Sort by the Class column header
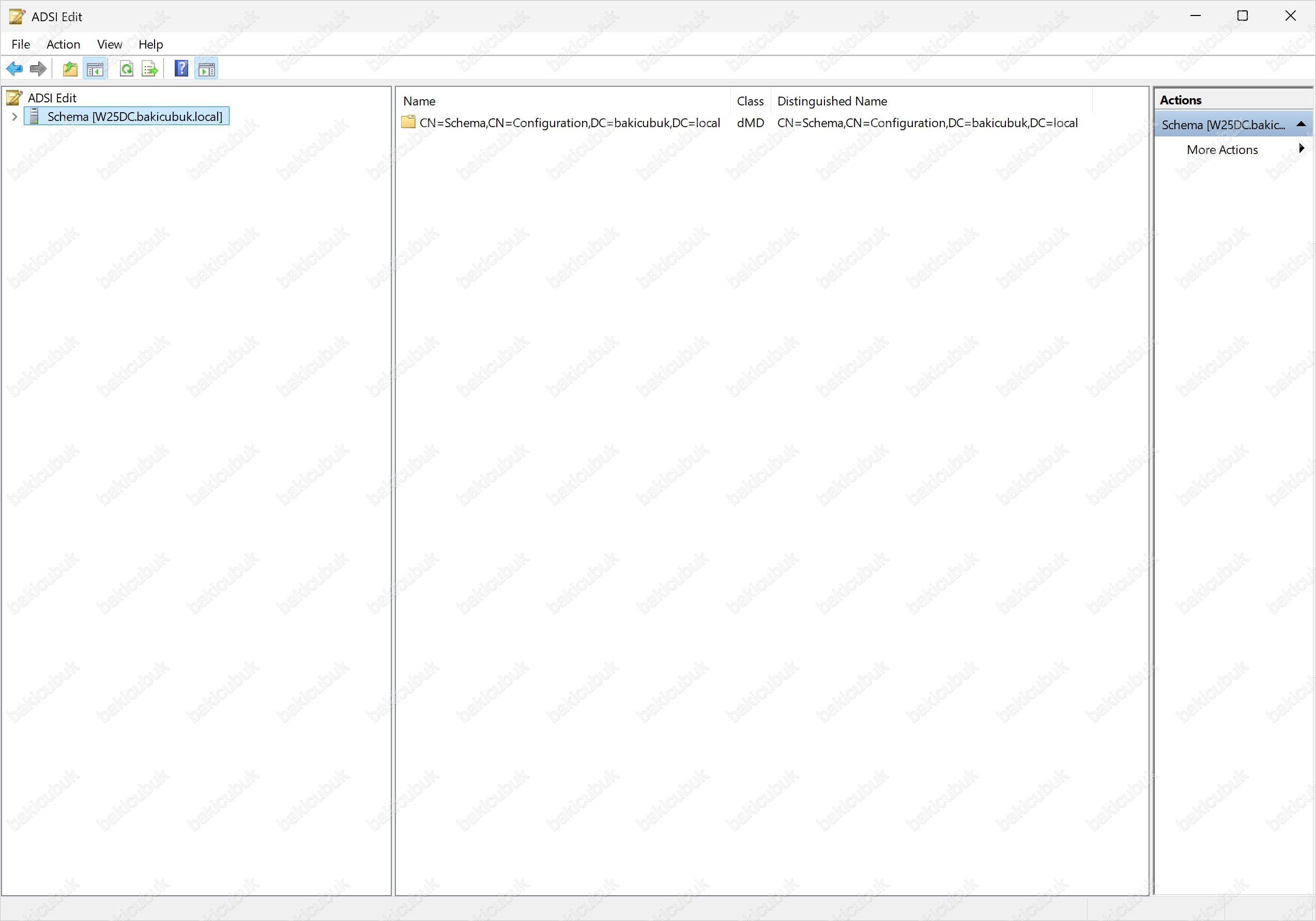 click(751, 101)
